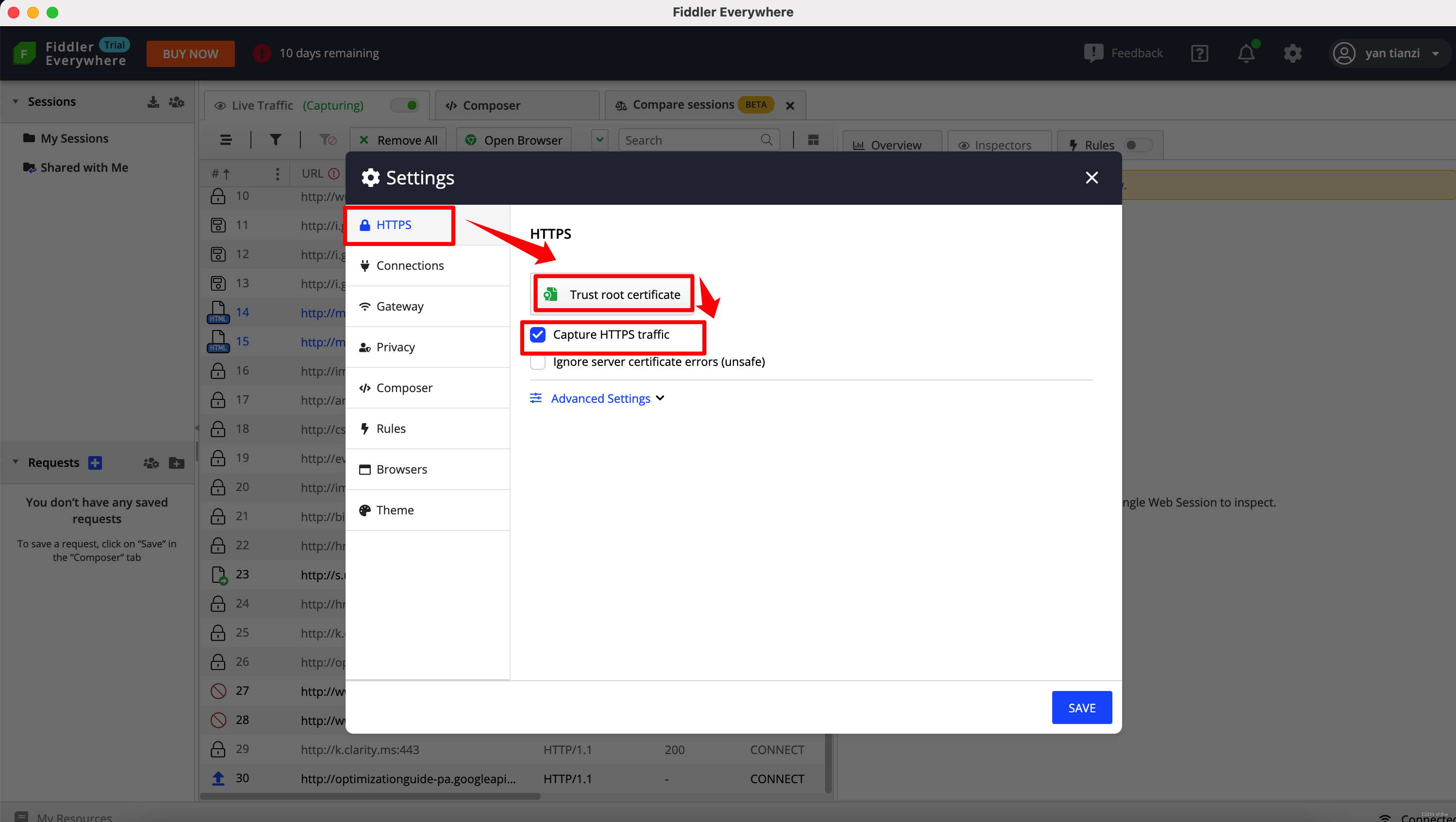Click the help question mark icon
This screenshot has height=822, width=1456.
pyautogui.click(x=1199, y=54)
